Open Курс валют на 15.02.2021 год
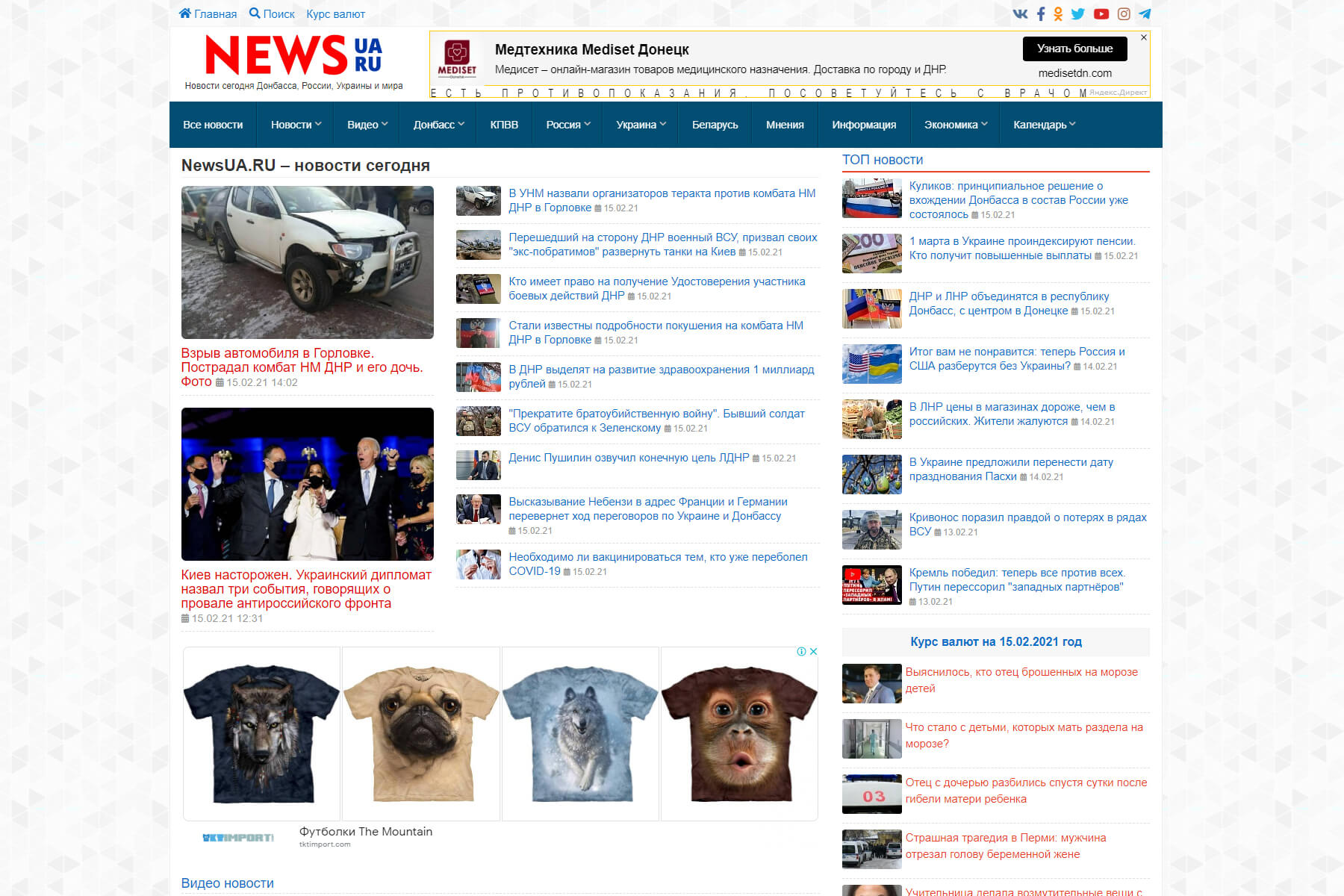The height and width of the screenshot is (896, 1344). point(996,641)
